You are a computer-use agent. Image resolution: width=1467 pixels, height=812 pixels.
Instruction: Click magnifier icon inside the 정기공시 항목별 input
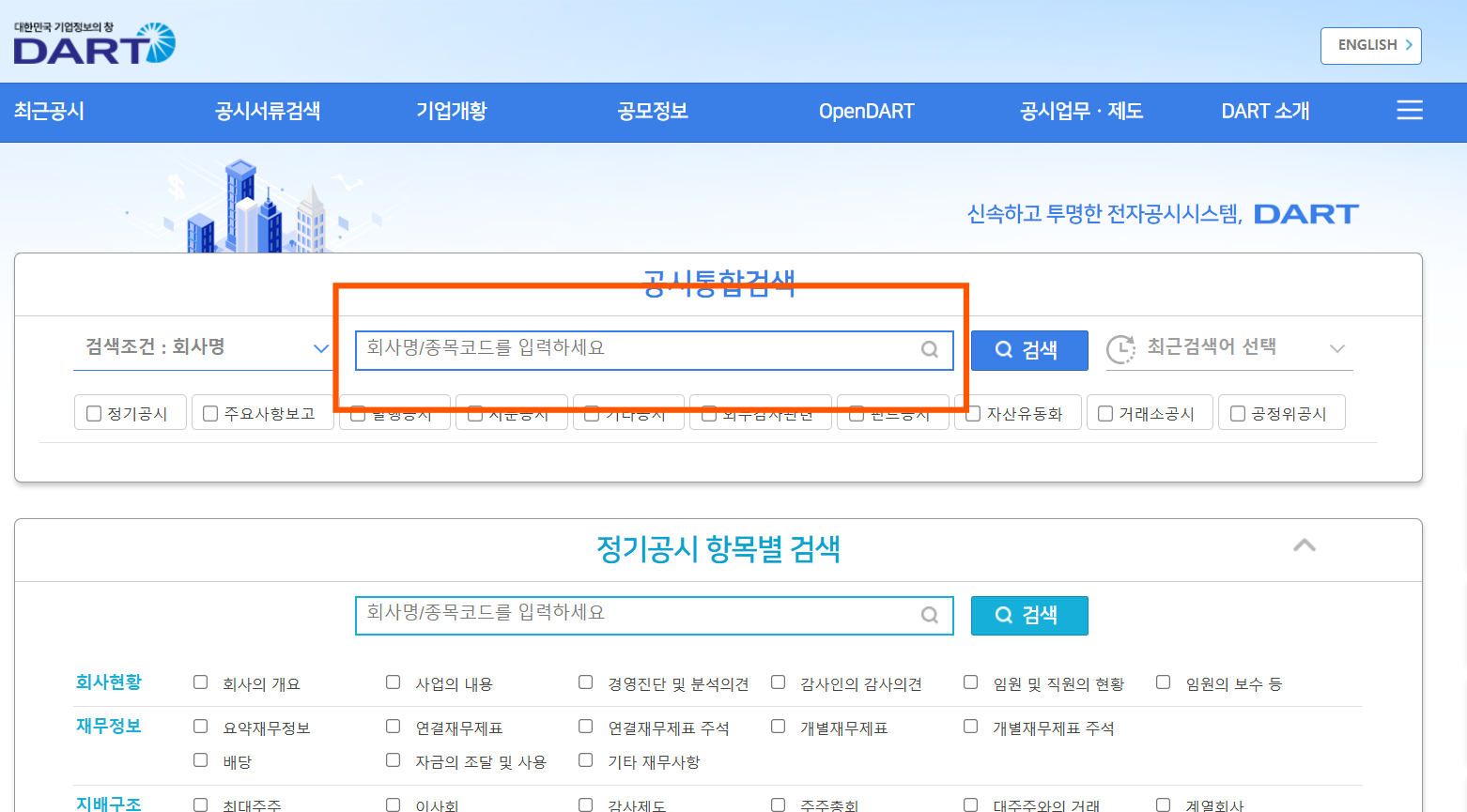point(930,615)
